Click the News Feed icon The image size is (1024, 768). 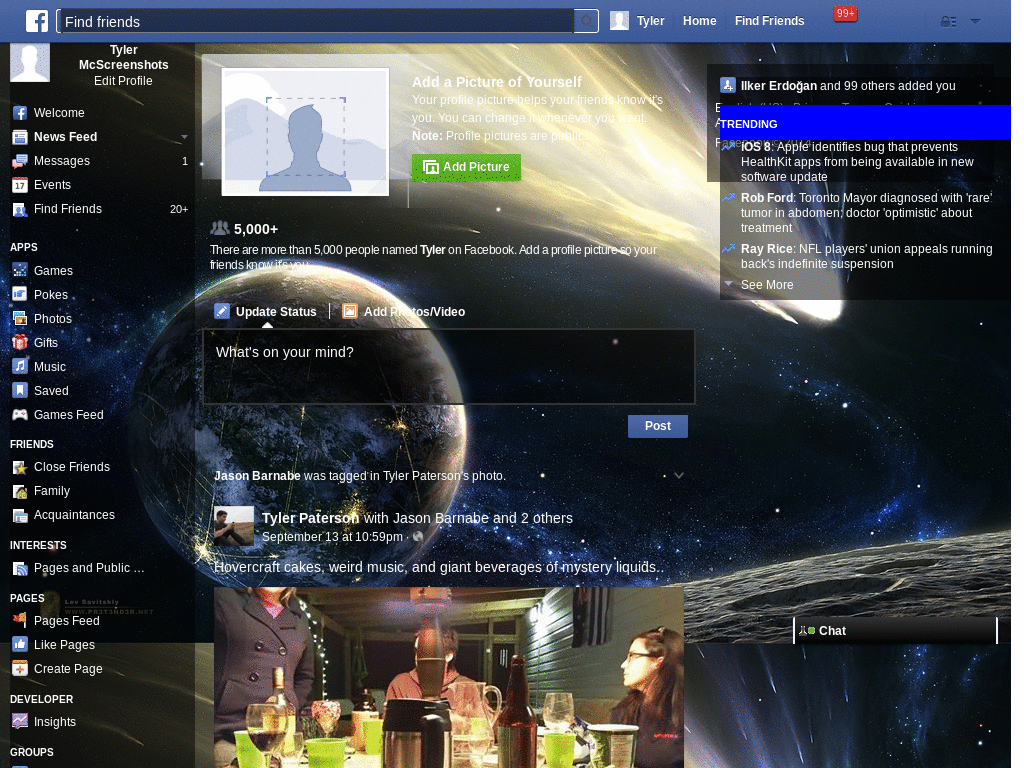20,137
